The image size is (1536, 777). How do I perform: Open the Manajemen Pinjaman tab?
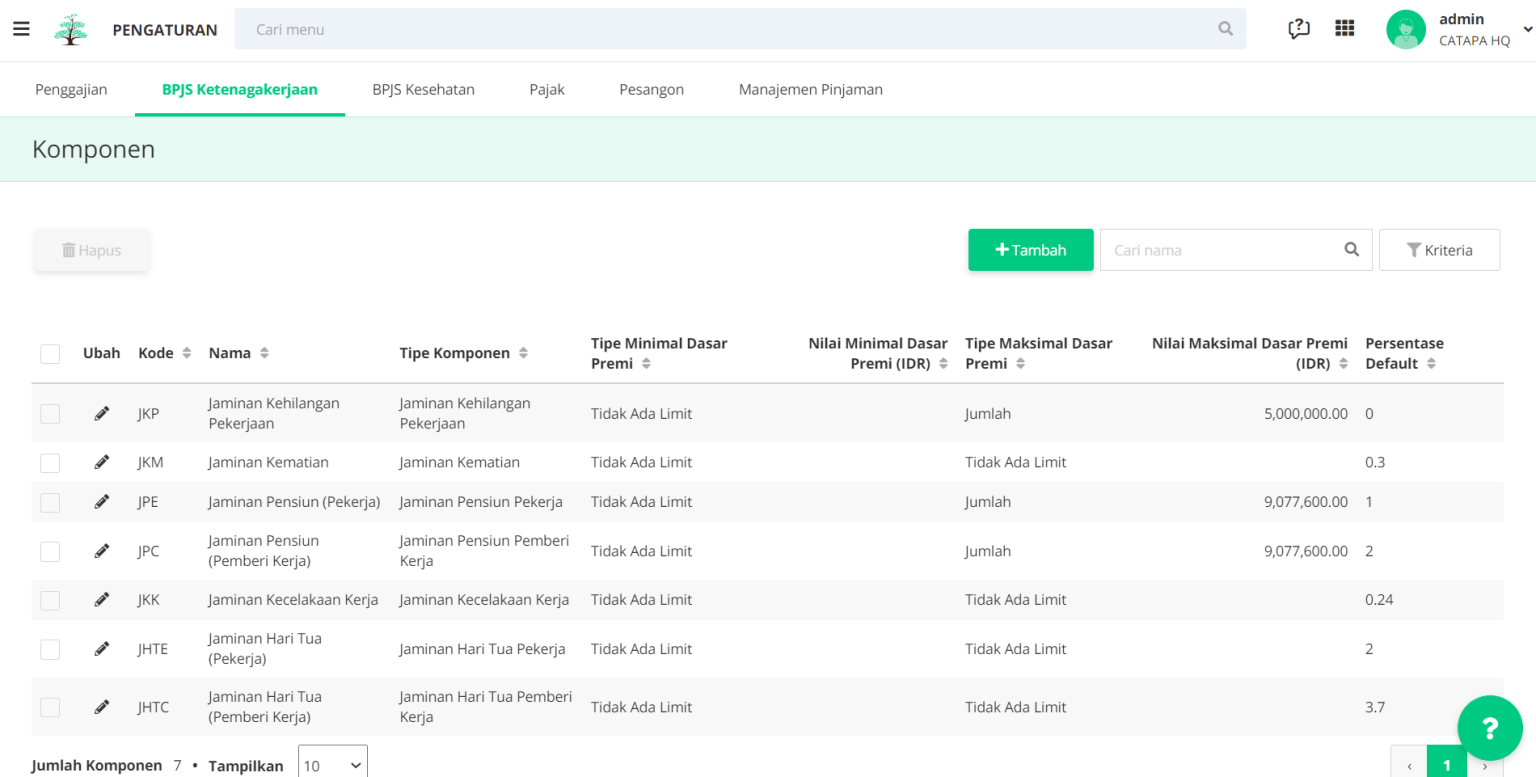(x=811, y=89)
